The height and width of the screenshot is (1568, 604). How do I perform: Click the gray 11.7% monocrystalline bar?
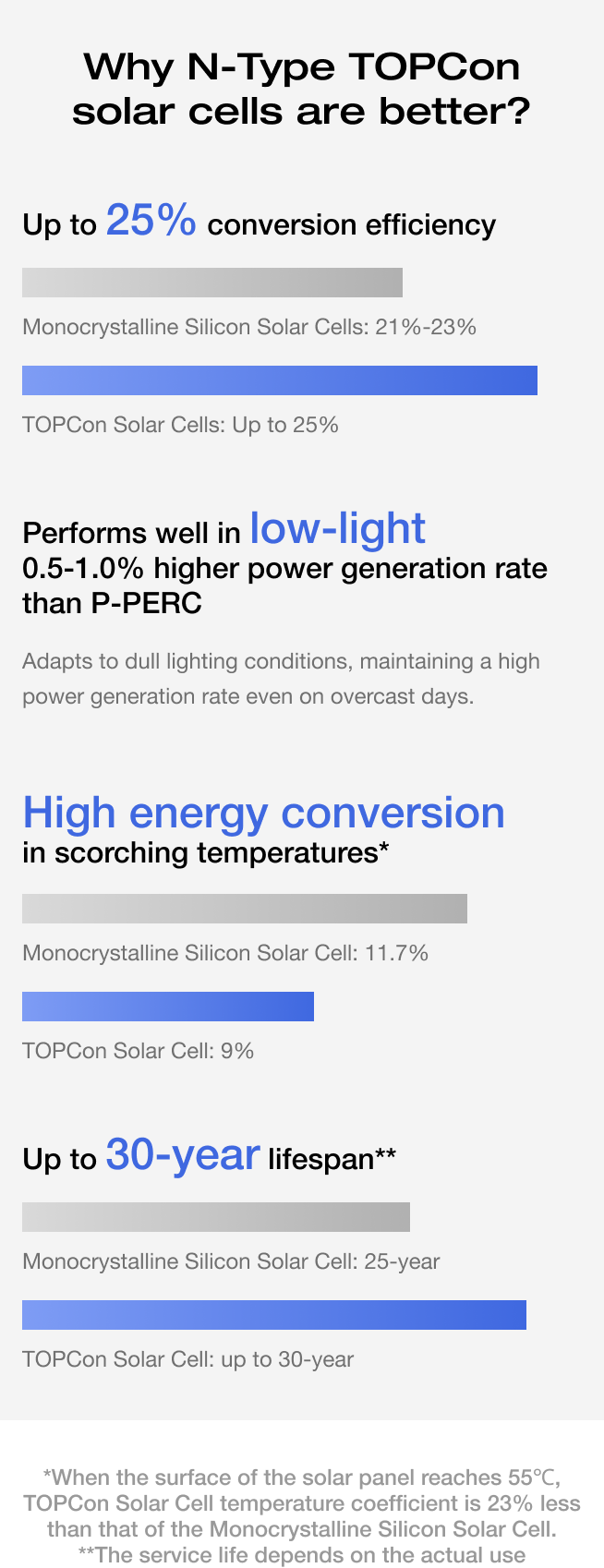(245, 909)
